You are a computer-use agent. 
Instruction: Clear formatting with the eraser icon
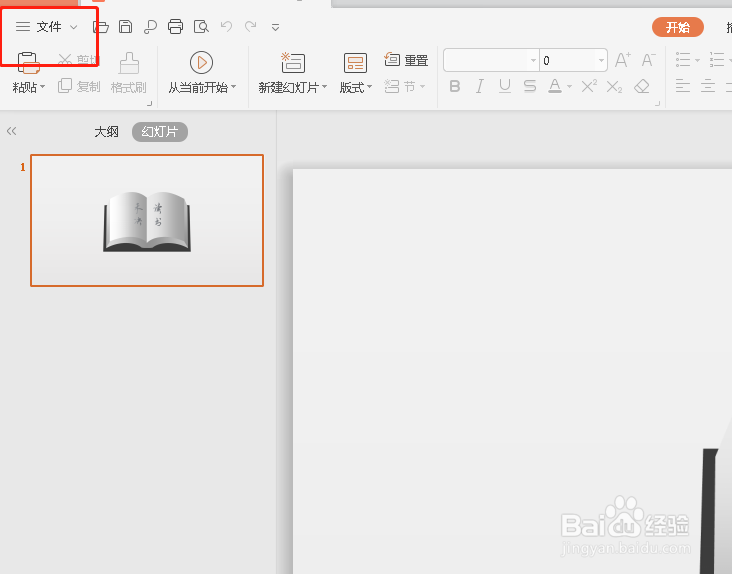[x=642, y=86]
